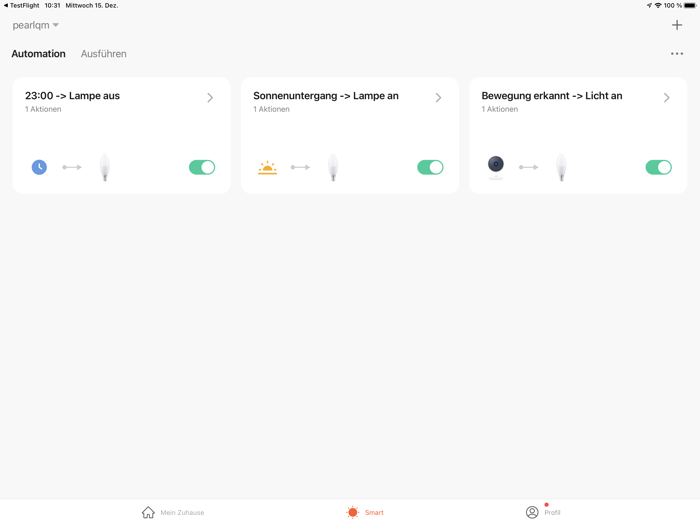Select the Automation tab
The image size is (700, 525).
point(38,54)
